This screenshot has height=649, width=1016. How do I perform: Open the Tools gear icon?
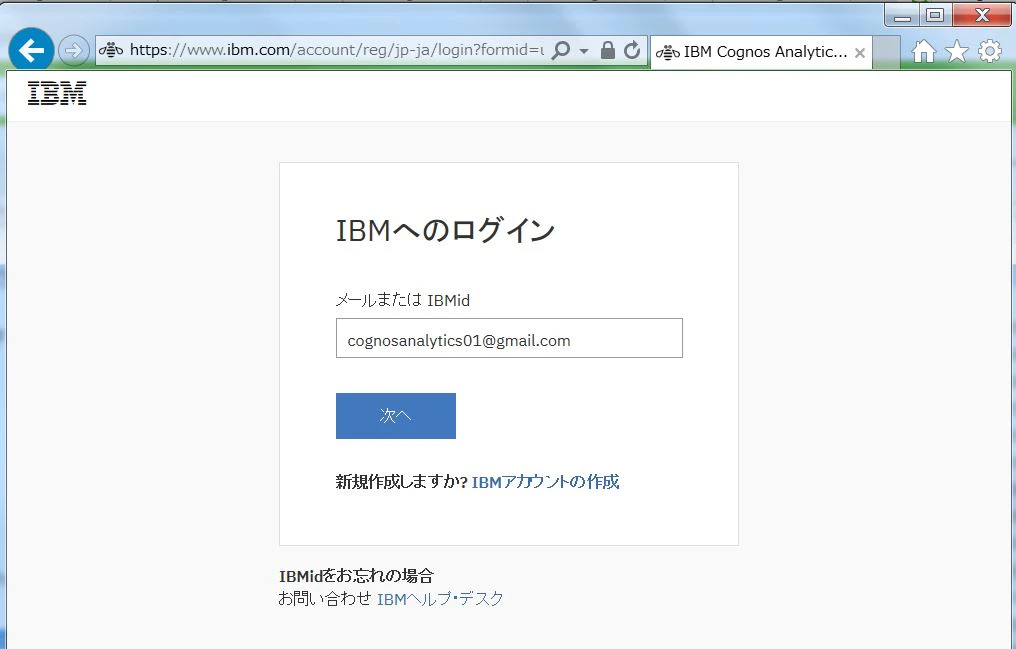990,51
